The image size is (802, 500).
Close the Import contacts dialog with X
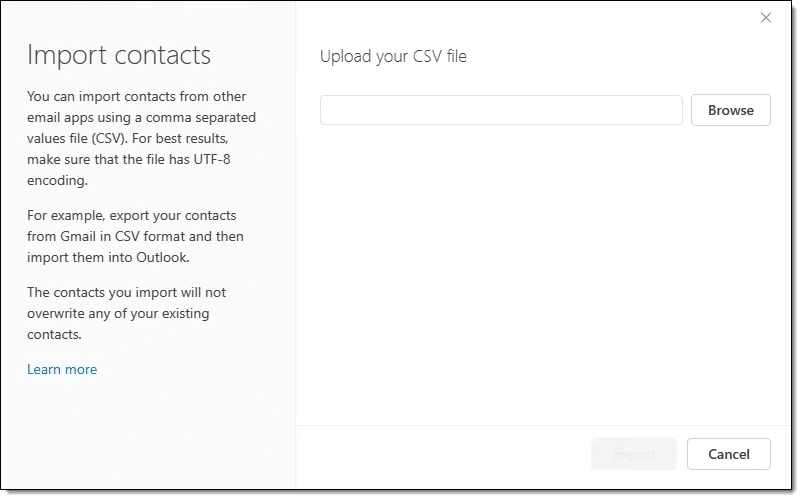766,17
